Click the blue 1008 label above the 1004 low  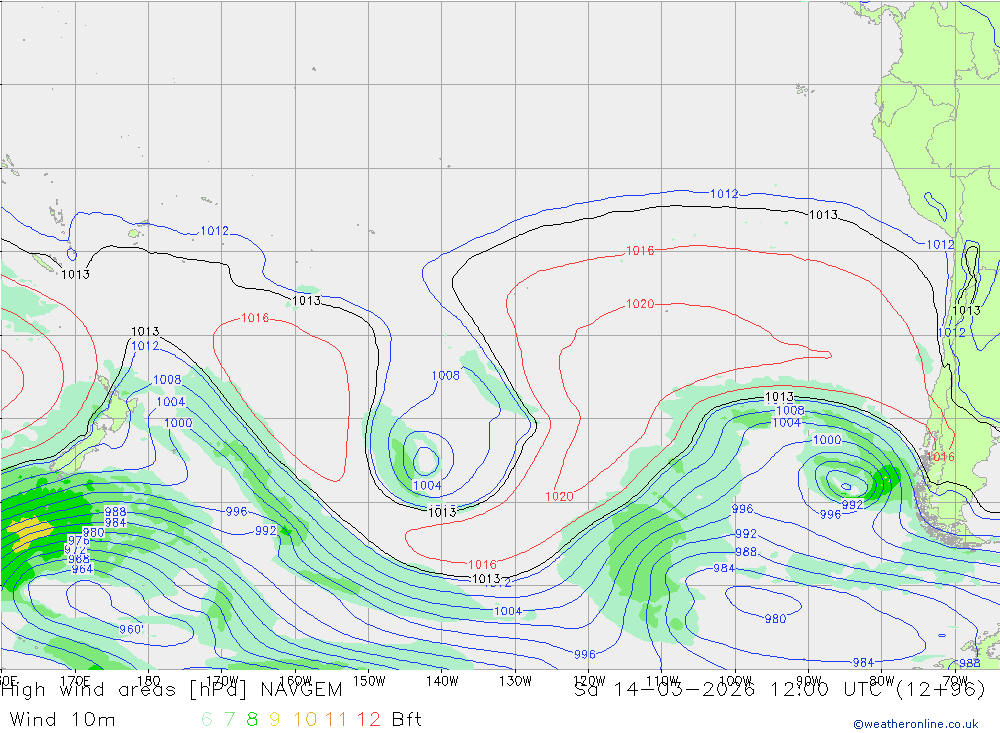(x=446, y=376)
